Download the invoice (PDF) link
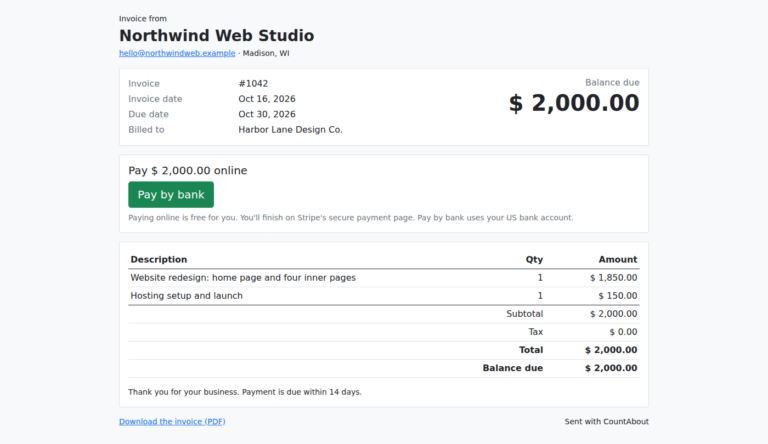The width and height of the screenshot is (768, 444). pos(172,421)
